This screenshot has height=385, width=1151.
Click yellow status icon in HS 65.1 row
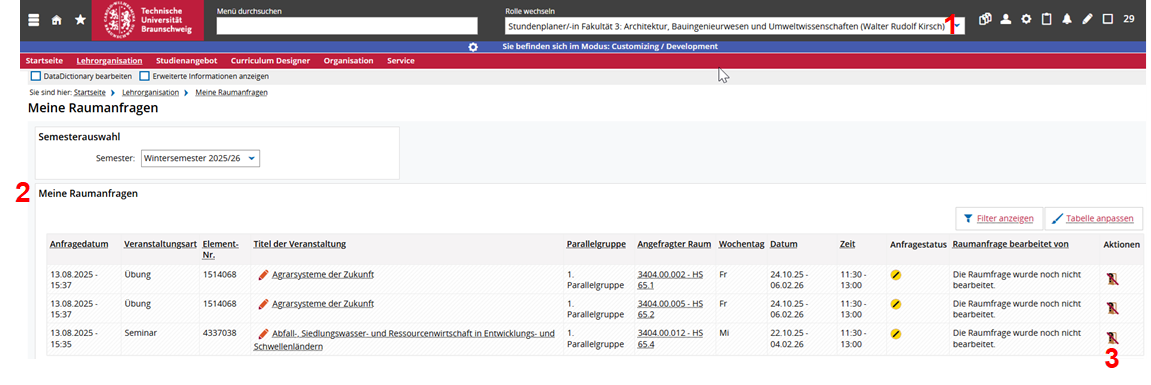896,275
